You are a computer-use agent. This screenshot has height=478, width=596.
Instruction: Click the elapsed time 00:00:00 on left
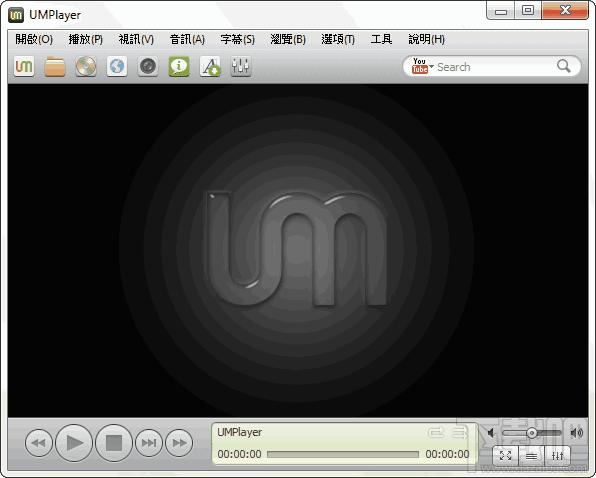pos(239,454)
